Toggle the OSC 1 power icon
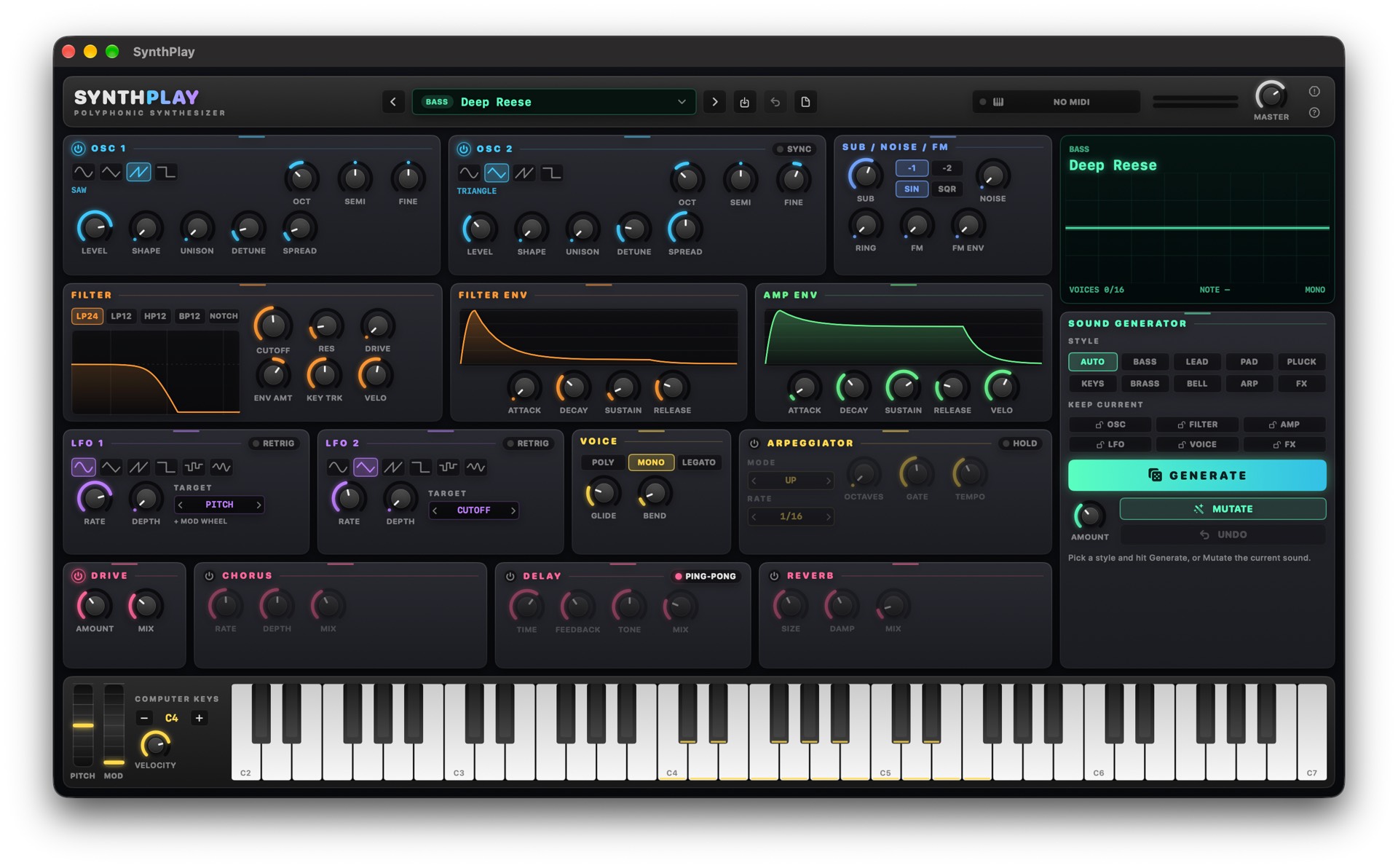 click(79, 149)
